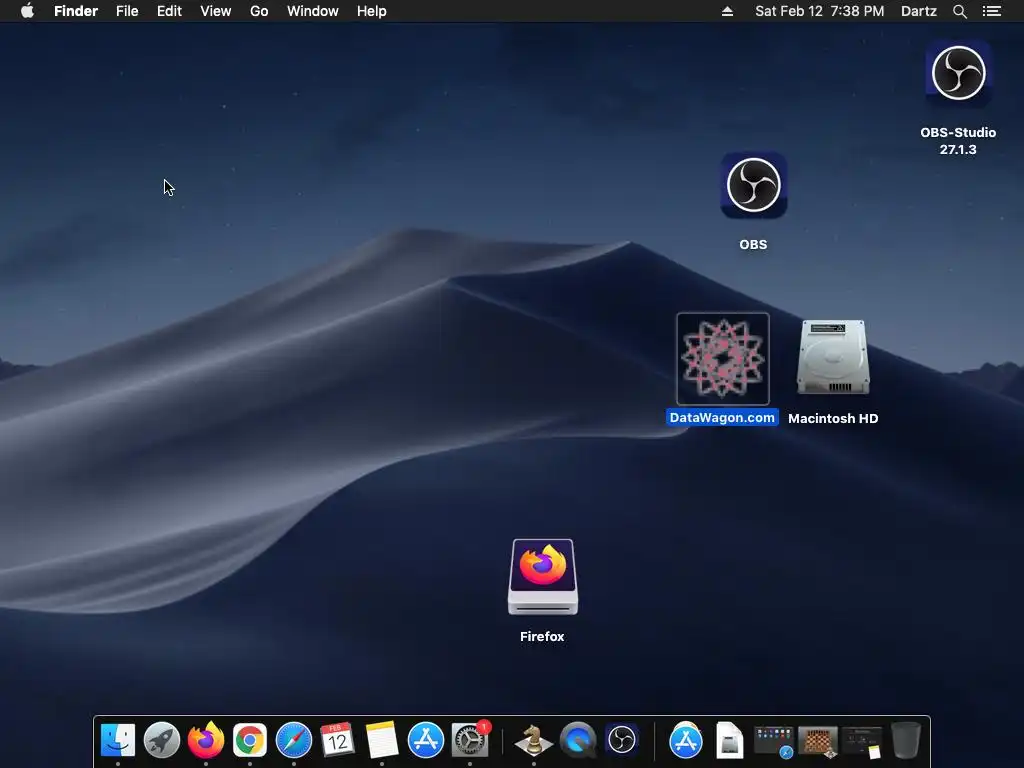Viewport: 1024px width, 768px height.
Task: Launch Safari compass icon in Dock
Action: (294, 740)
